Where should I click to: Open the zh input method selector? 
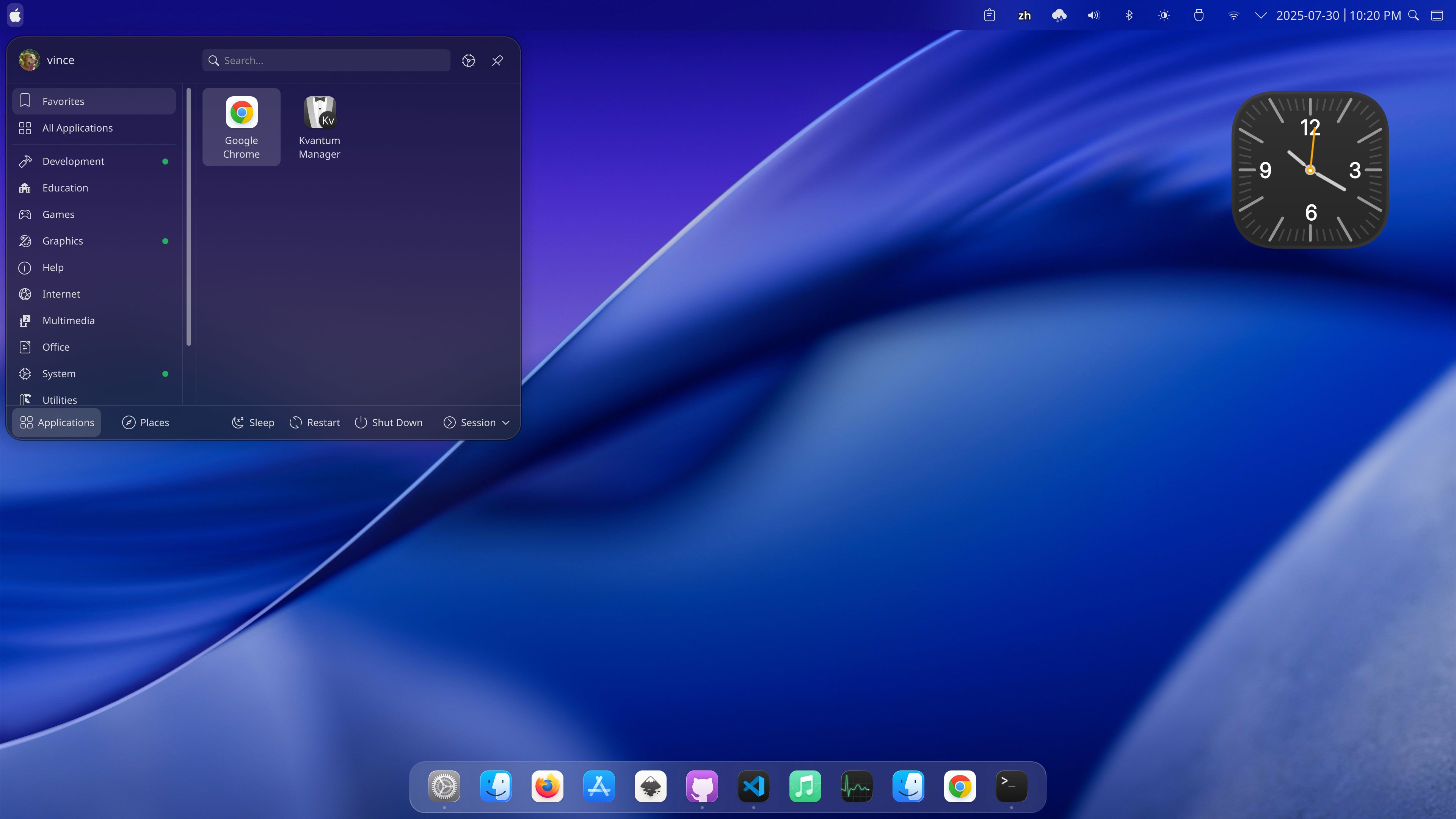[x=1024, y=15]
